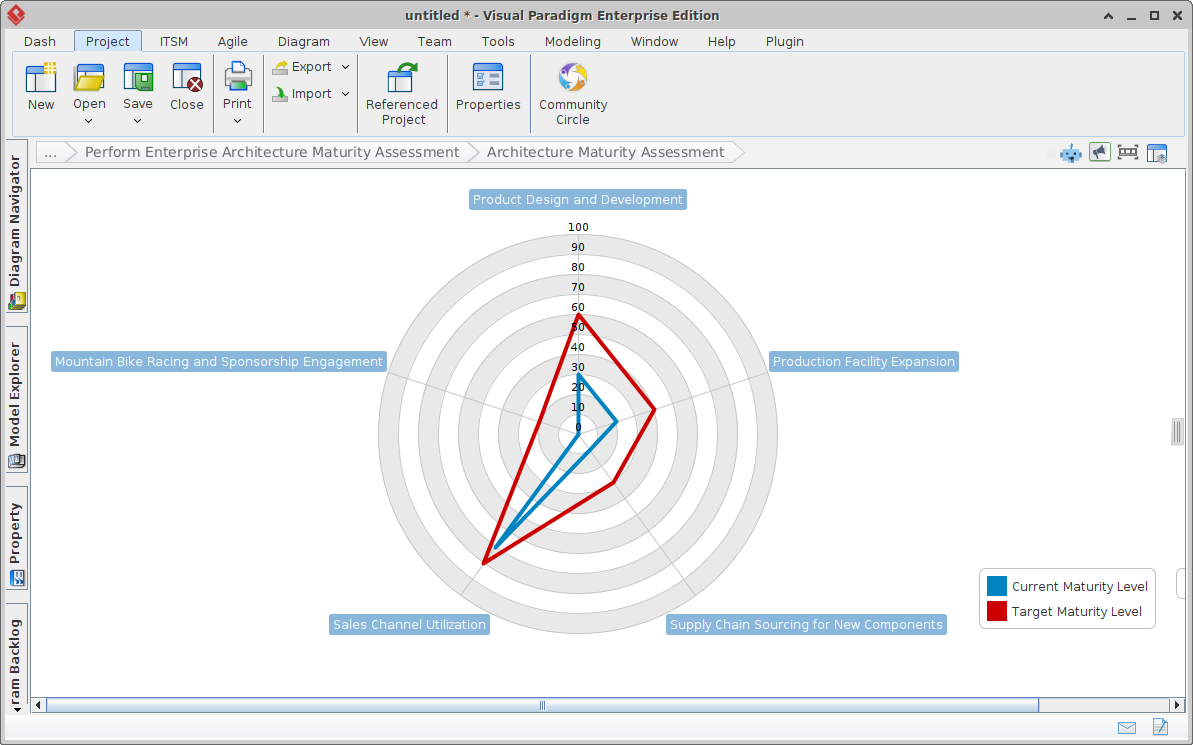
Task: Open the ITSM tab
Action: point(173,41)
